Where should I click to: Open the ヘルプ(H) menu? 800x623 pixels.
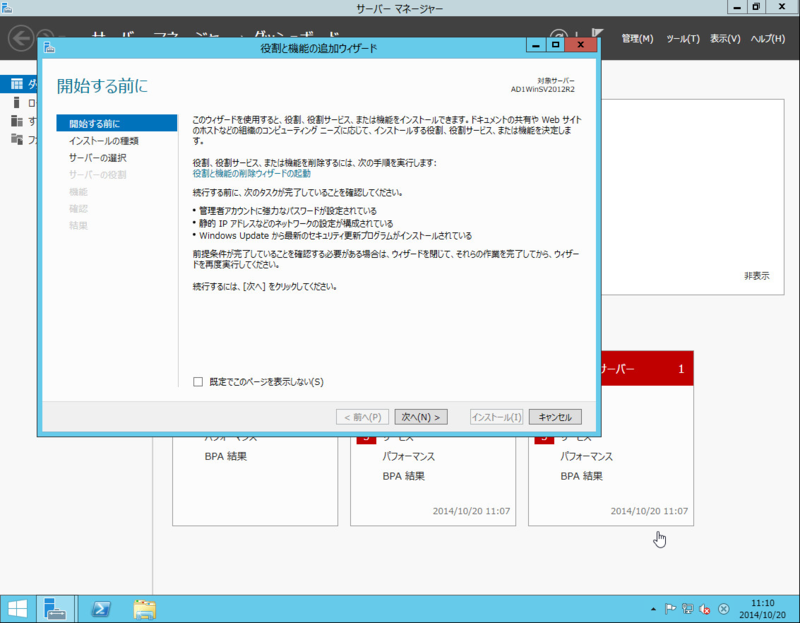[x=767, y=38]
